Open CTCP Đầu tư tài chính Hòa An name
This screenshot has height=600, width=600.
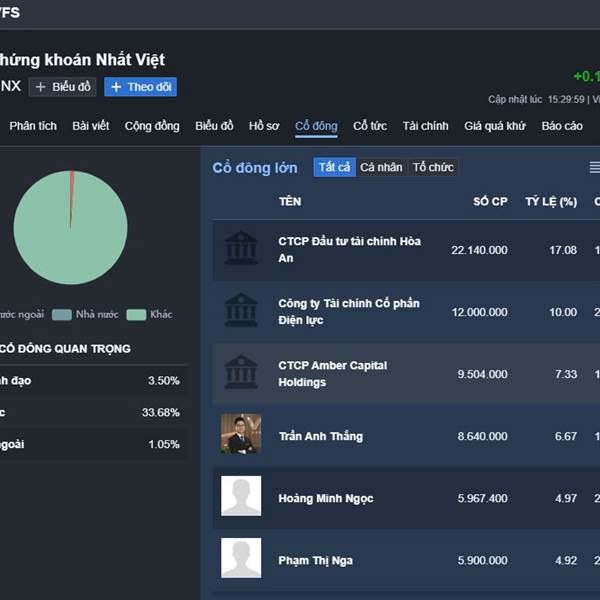pos(349,249)
